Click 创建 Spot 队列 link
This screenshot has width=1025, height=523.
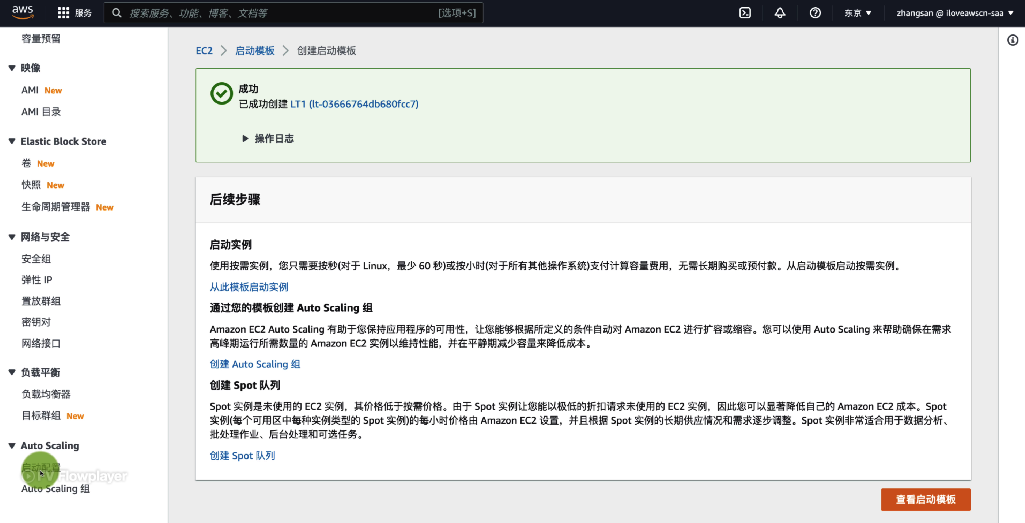tap(243, 456)
